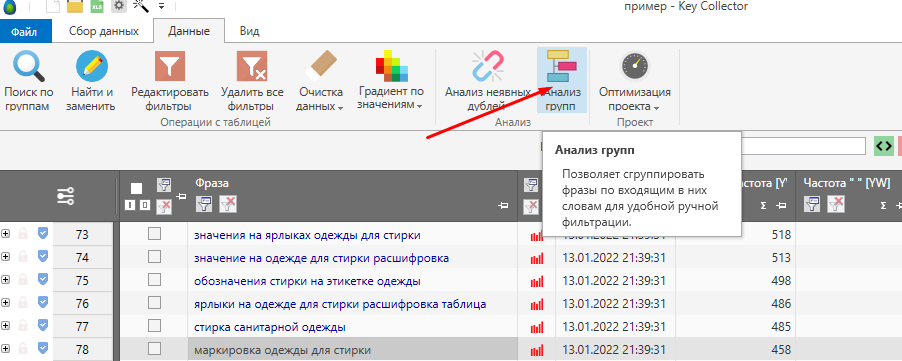Viewport: 902px width, 361px height.
Task: Open filter icon under Фраза header
Action: [203, 203]
